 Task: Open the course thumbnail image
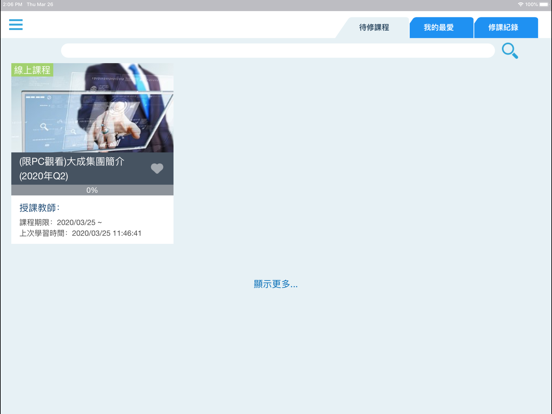click(92, 108)
